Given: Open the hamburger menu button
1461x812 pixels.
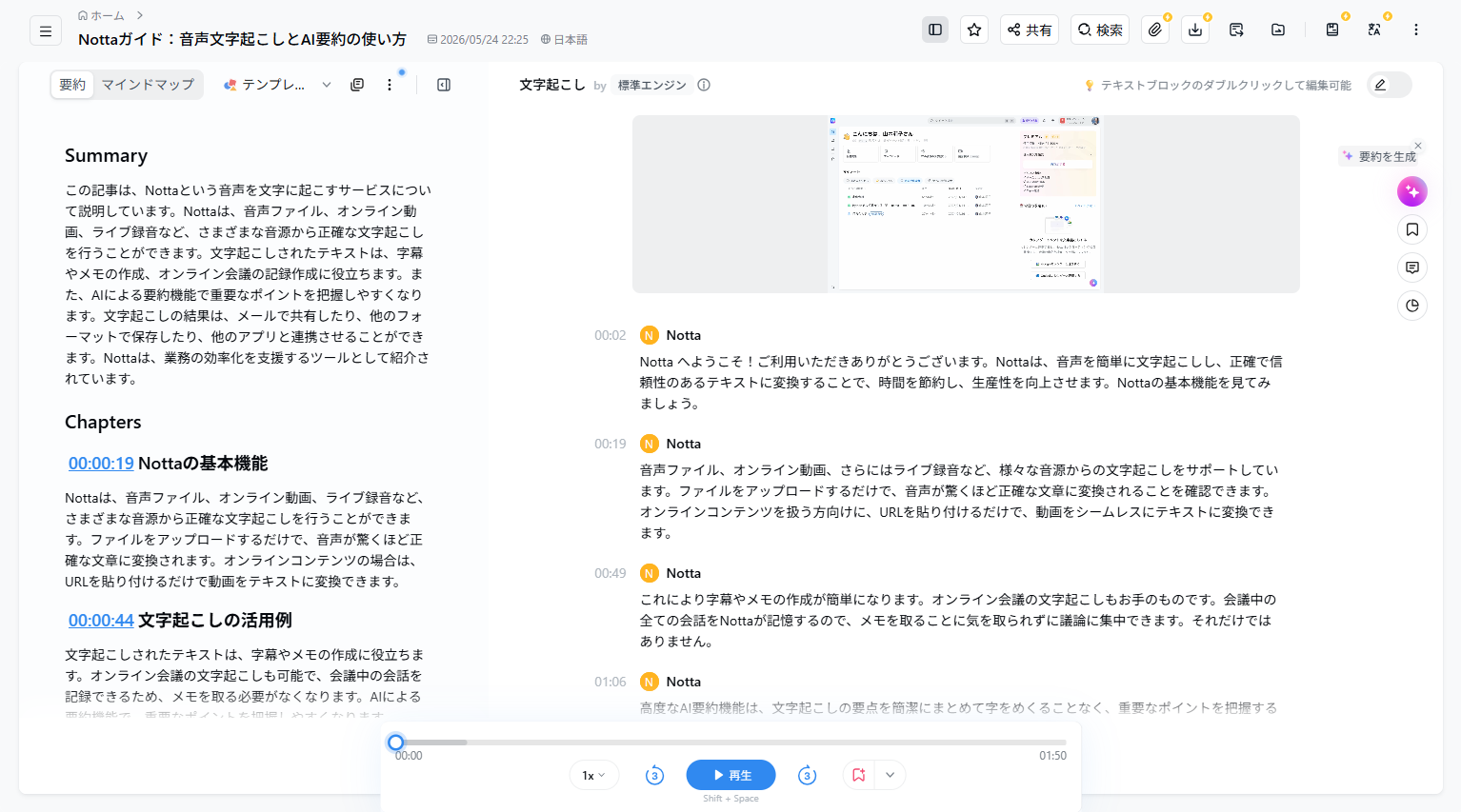Looking at the screenshot, I should tap(45, 31).
